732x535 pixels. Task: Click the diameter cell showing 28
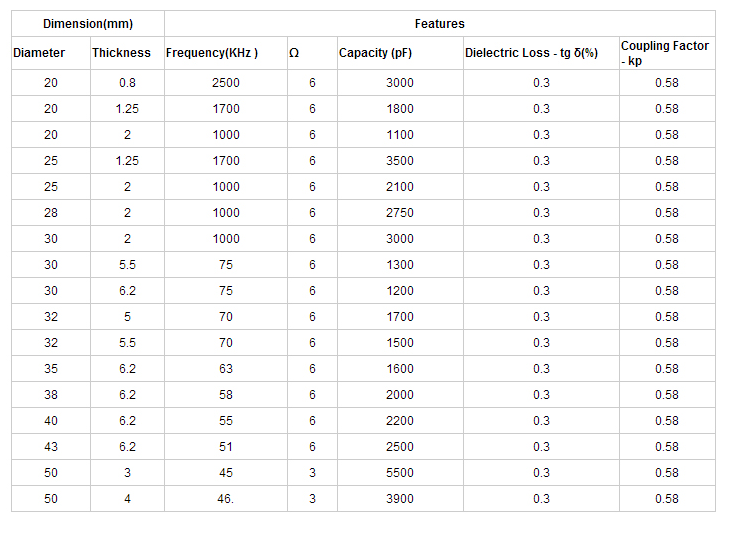(x=51, y=213)
